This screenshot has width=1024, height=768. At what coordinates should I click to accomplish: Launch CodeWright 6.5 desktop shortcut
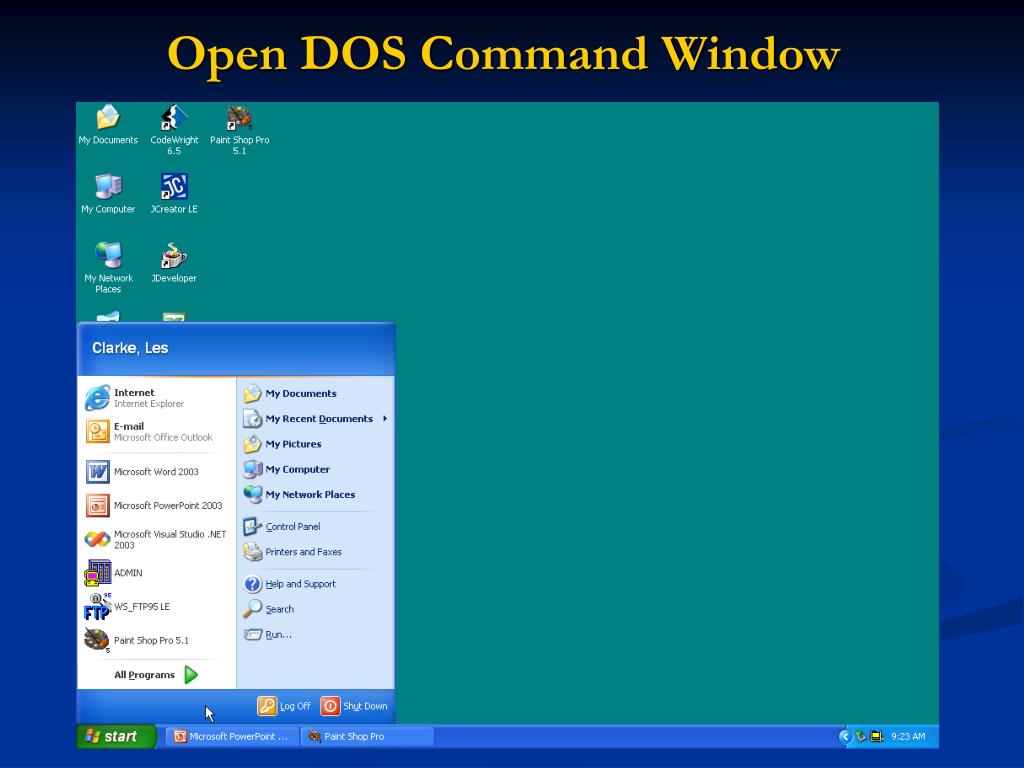pos(174,129)
